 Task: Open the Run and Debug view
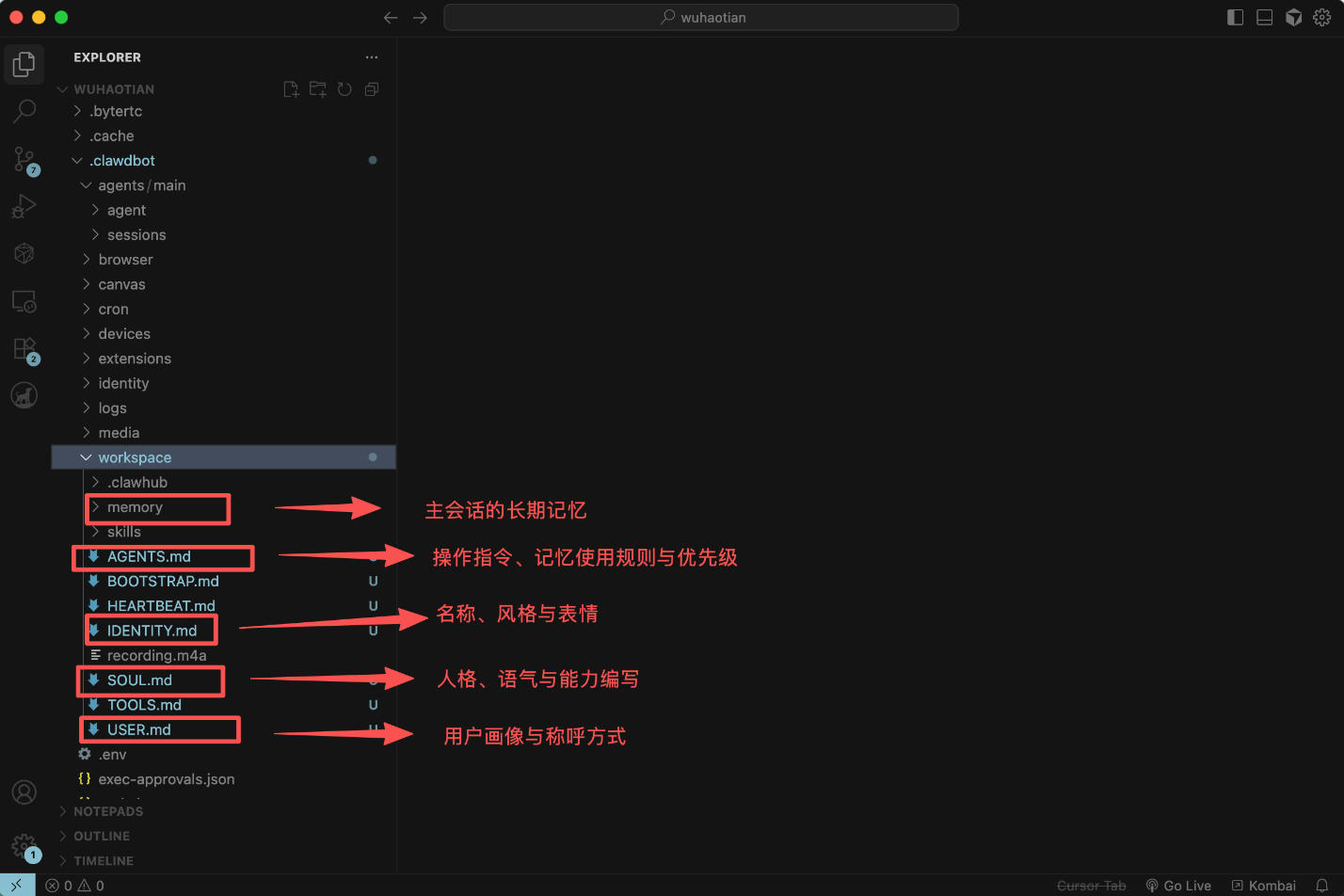point(24,206)
